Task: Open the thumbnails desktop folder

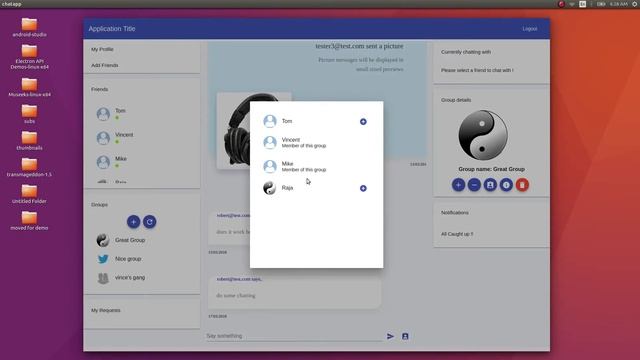Action: (x=29, y=141)
